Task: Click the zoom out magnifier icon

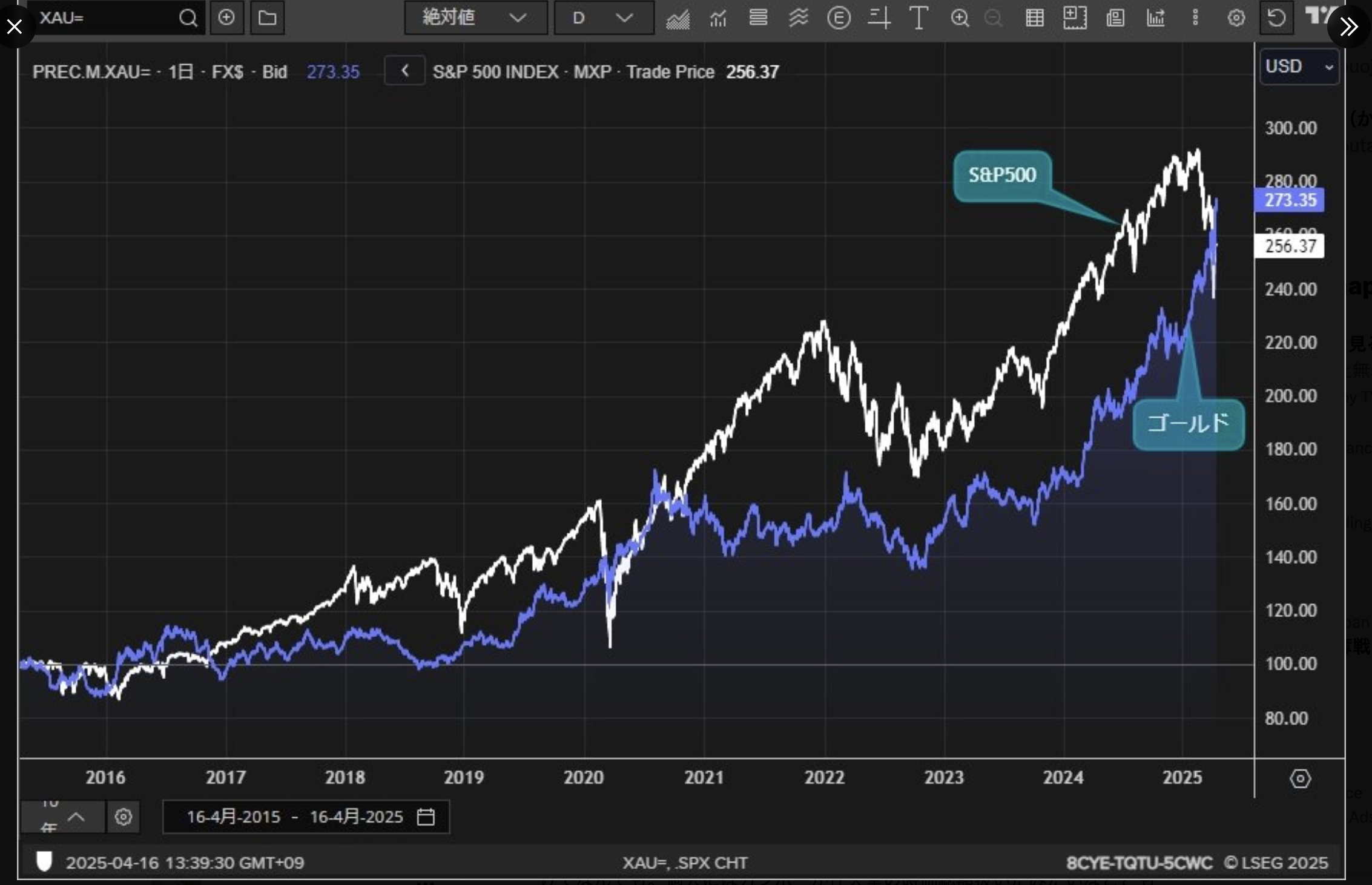Action: (994, 18)
